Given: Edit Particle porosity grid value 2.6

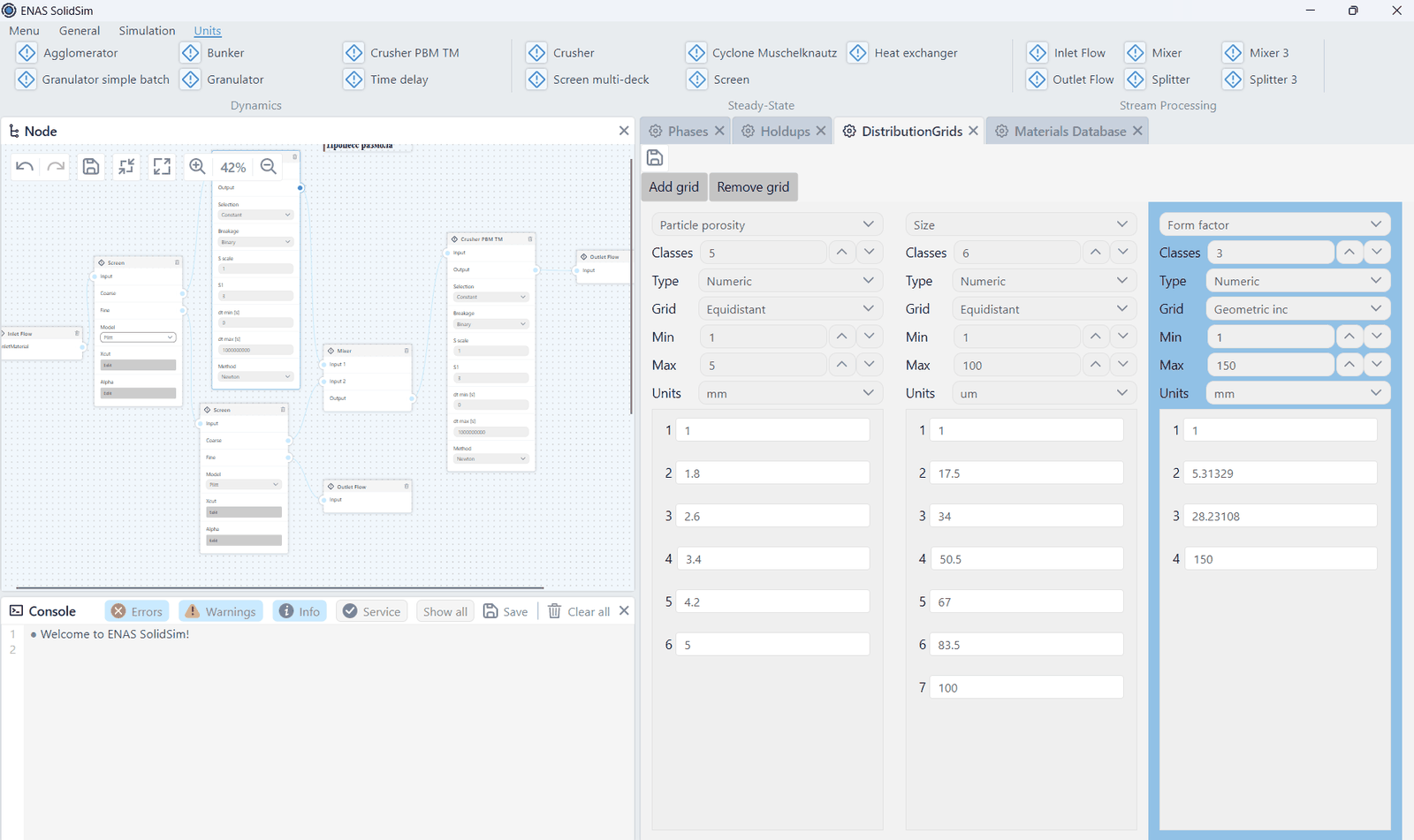Looking at the screenshot, I should [772, 516].
